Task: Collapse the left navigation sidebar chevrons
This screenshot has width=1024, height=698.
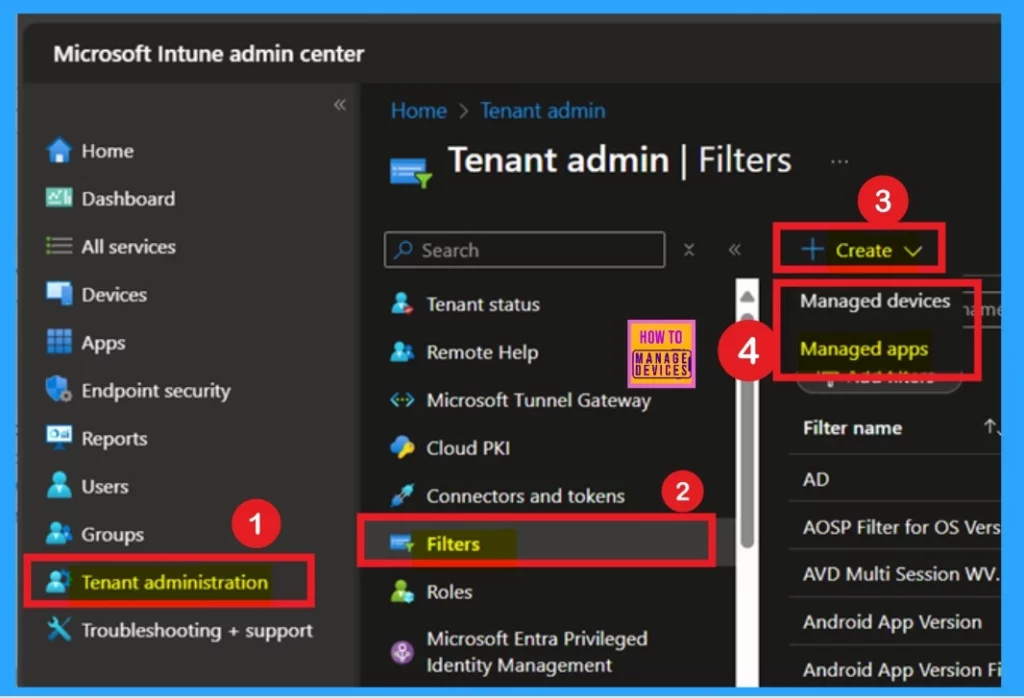Action: [x=340, y=104]
